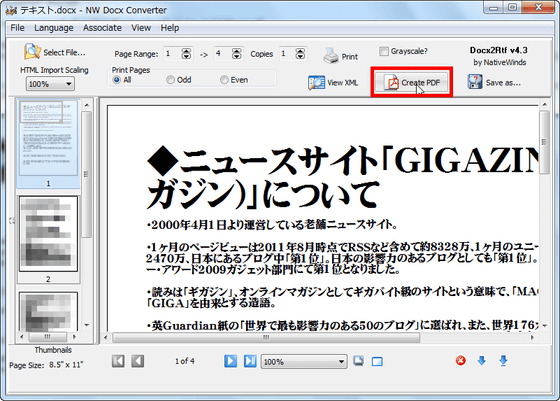560x401 pixels.
Task: Collapse thumbnails panel with left-edge arrow
Action: (12, 221)
